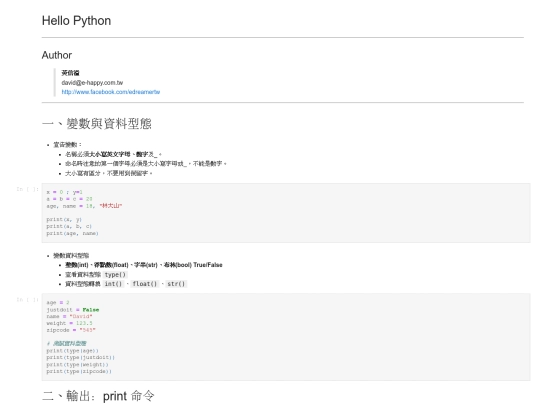
Task: Click the bullet line containing True/False
Action: [144, 265]
